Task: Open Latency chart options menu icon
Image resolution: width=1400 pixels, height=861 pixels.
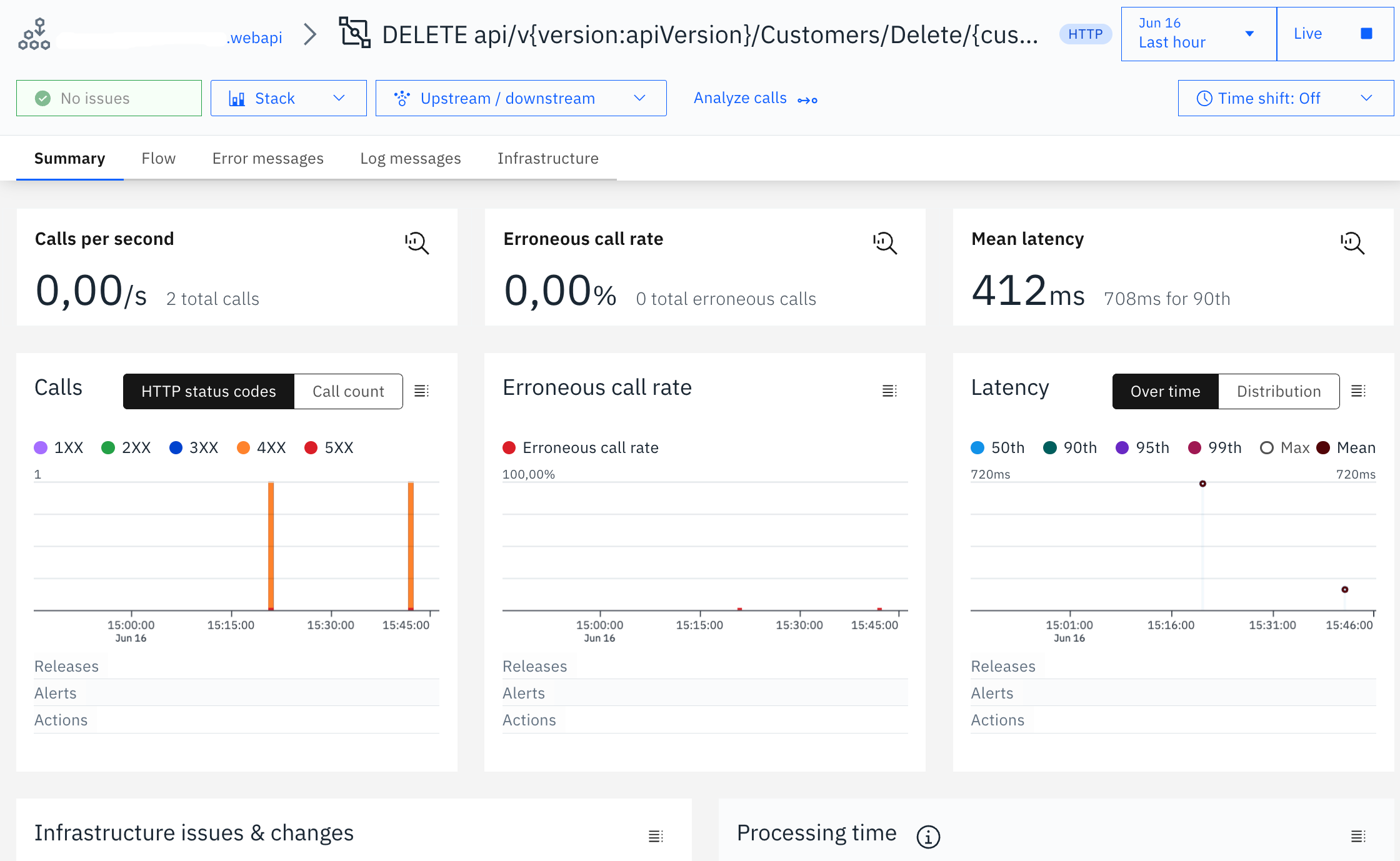Action: [1358, 391]
